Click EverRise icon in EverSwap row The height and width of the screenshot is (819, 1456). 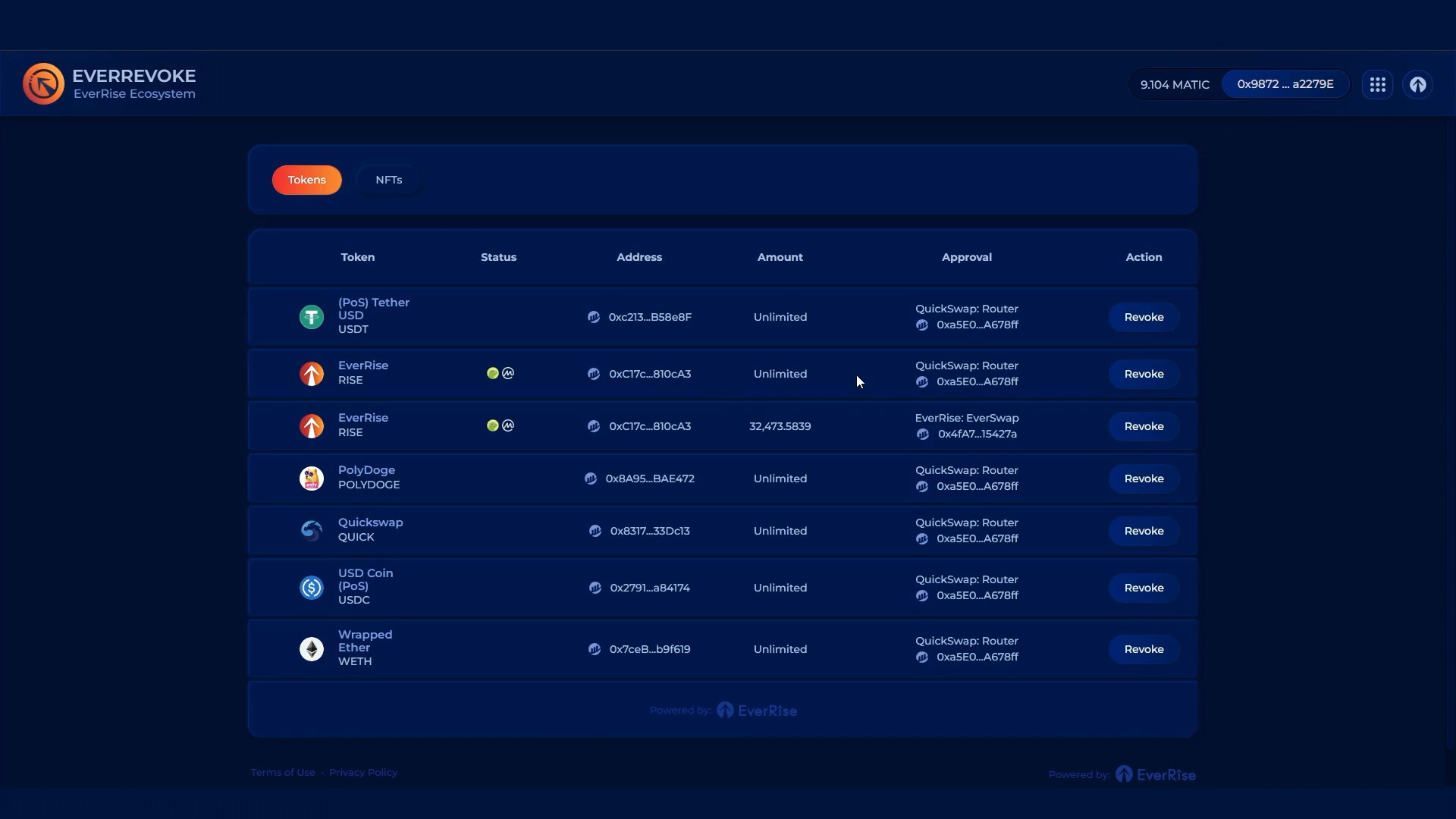(312, 426)
